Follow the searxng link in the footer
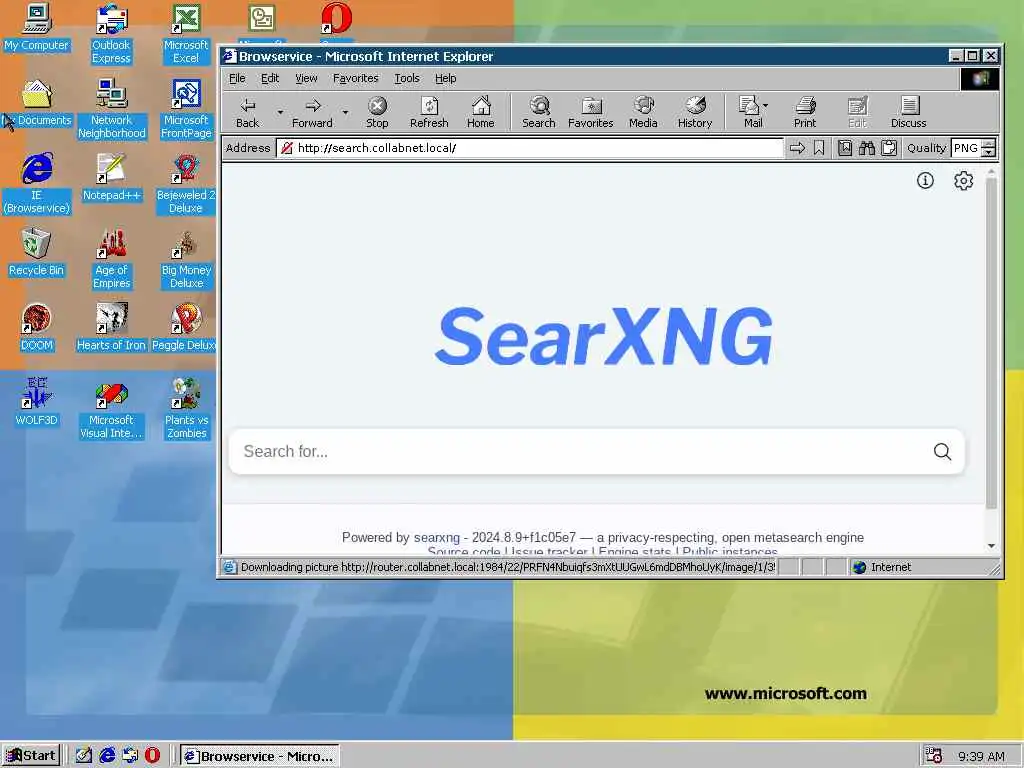 click(x=437, y=537)
